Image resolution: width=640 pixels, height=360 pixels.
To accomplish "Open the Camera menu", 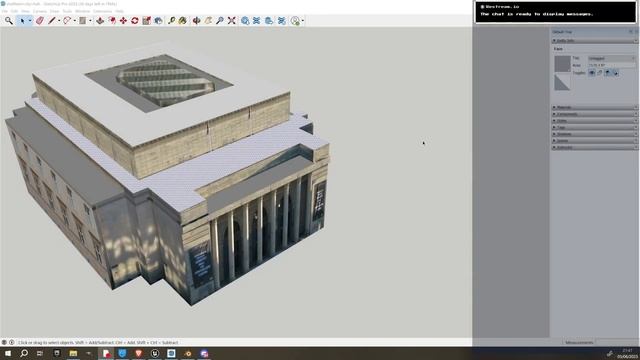I will (x=40, y=11).
